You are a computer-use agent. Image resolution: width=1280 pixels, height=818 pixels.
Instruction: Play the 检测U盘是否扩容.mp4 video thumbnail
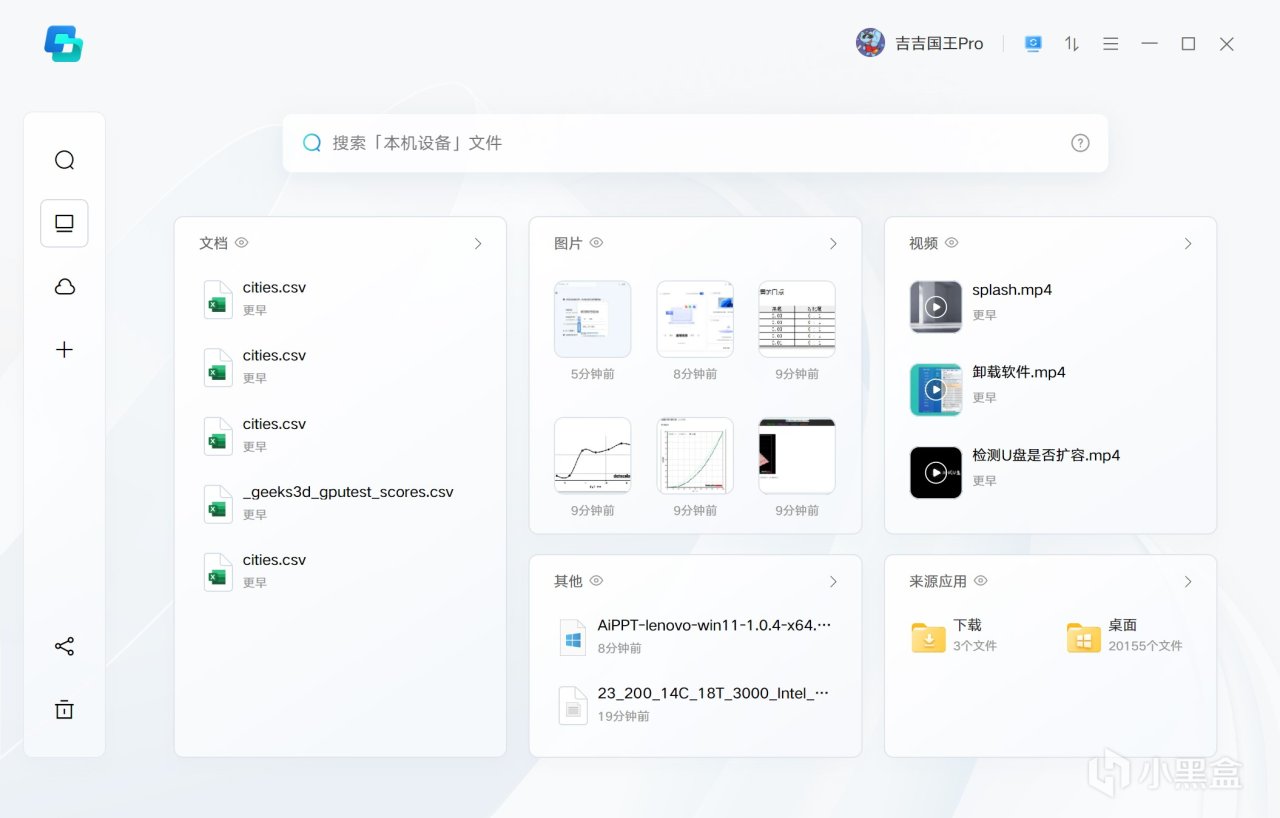click(x=936, y=473)
